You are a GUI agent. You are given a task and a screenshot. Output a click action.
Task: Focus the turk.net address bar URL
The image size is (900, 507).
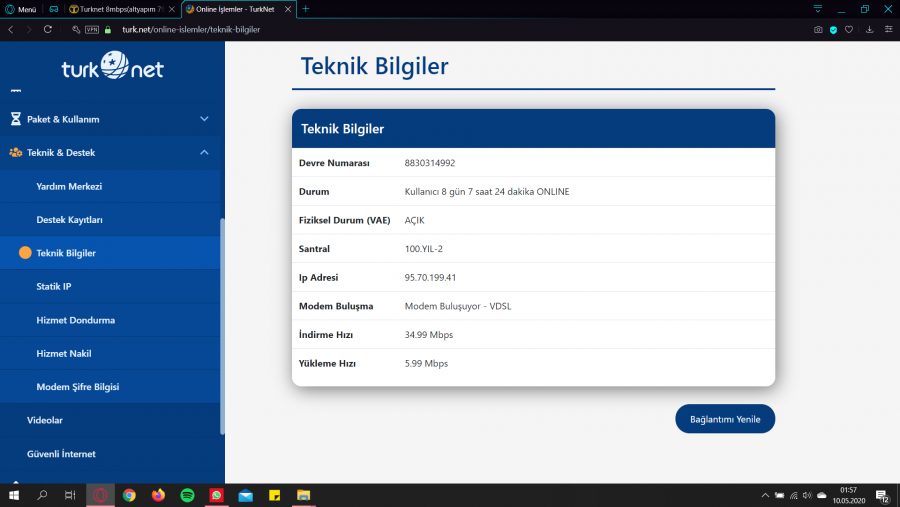click(x=191, y=29)
